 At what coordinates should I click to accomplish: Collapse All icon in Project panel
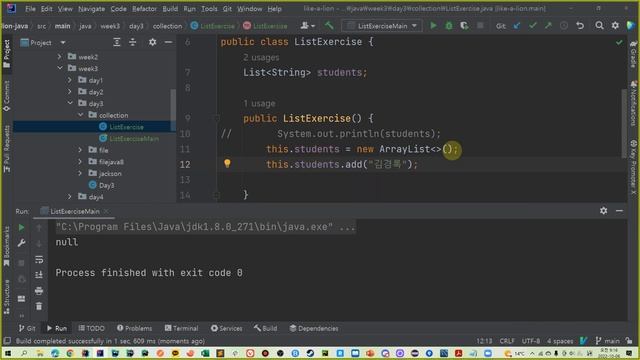tap(133, 42)
